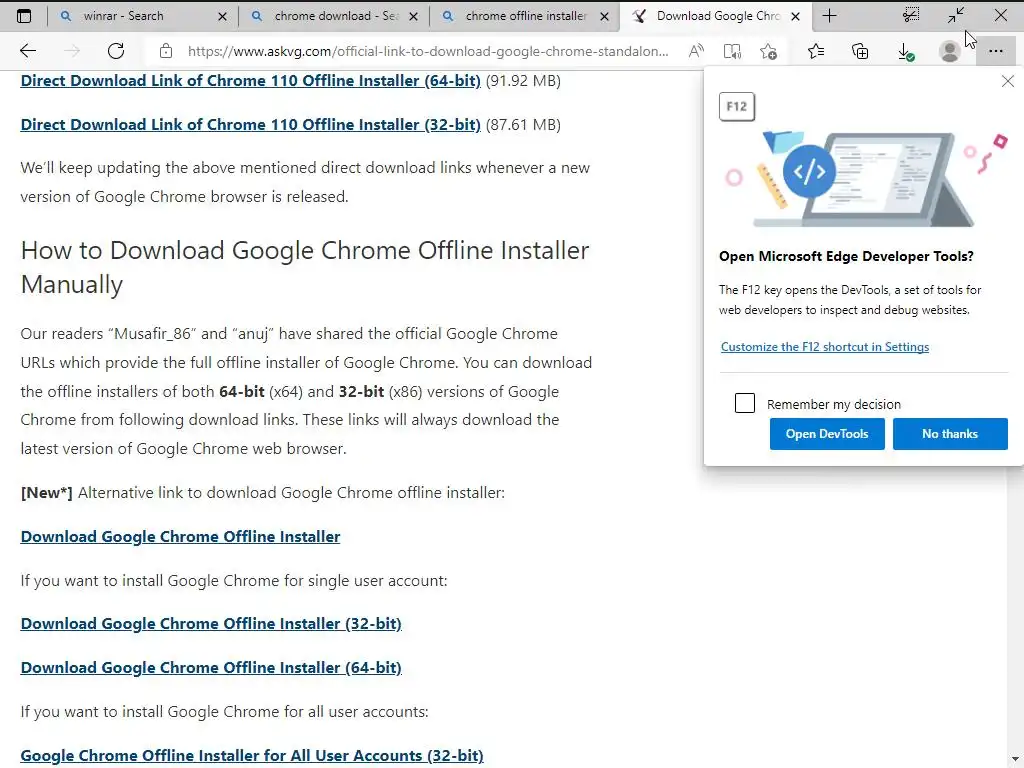Image resolution: width=1024 pixels, height=768 pixels.
Task: Click the screen capture icon in title bar
Action: pos(911,14)
